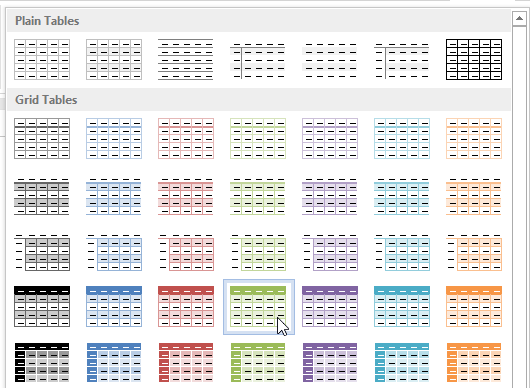Select blue Grid Table 3 with open first column

click(x=114, y=252)
